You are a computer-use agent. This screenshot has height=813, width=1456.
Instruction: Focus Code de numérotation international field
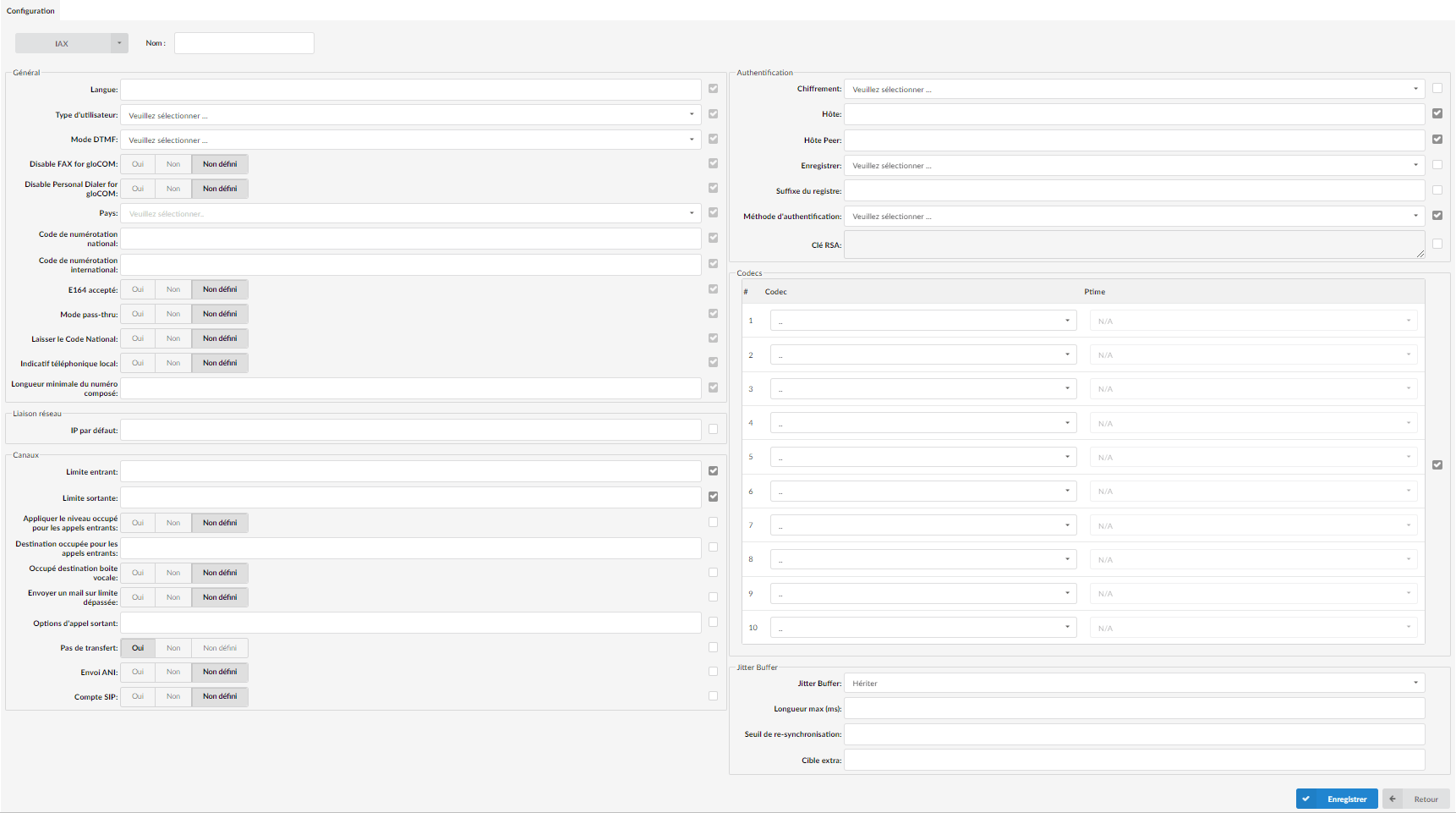coord(411,265)
